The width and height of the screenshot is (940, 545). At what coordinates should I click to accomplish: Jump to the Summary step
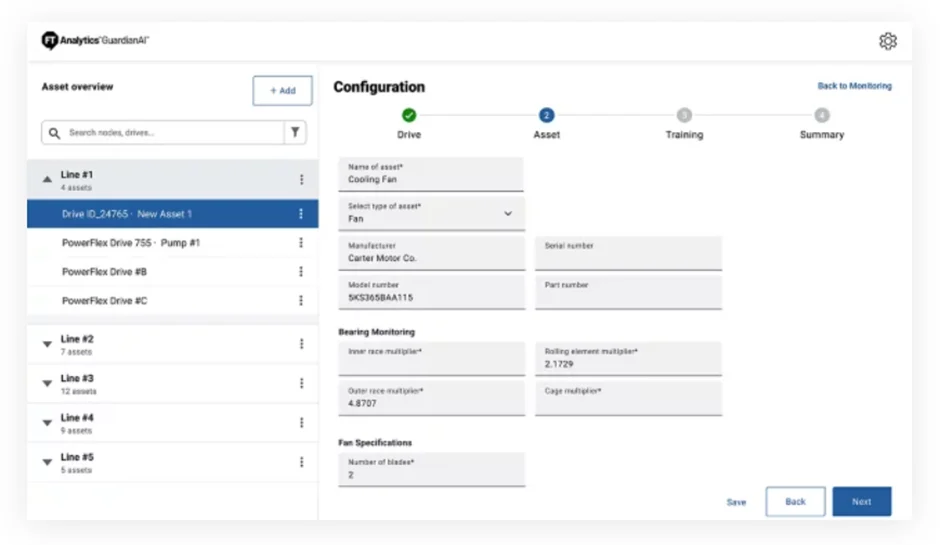pos(821,116)
